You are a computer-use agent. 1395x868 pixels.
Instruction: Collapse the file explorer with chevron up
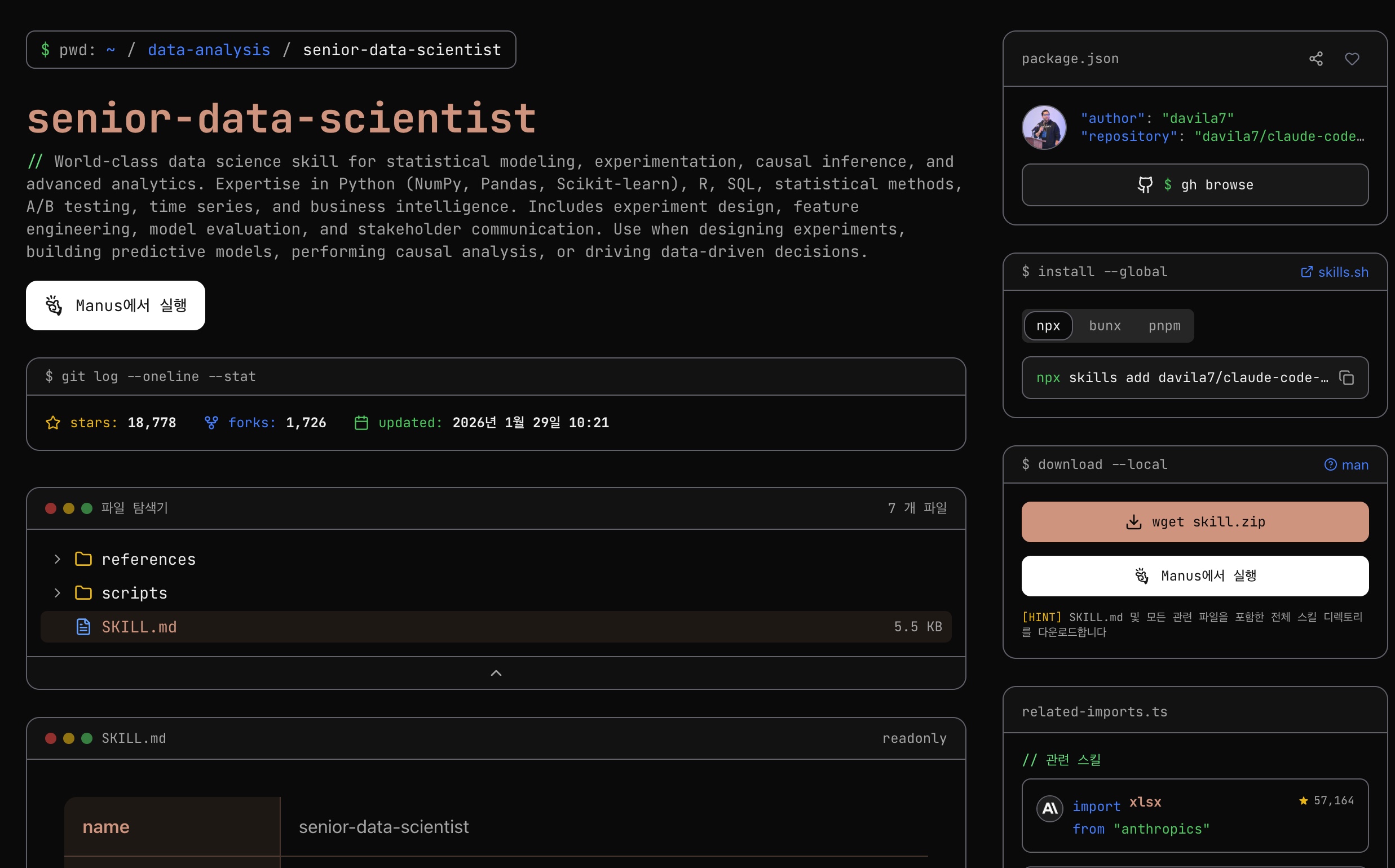[x=496, y=673]
